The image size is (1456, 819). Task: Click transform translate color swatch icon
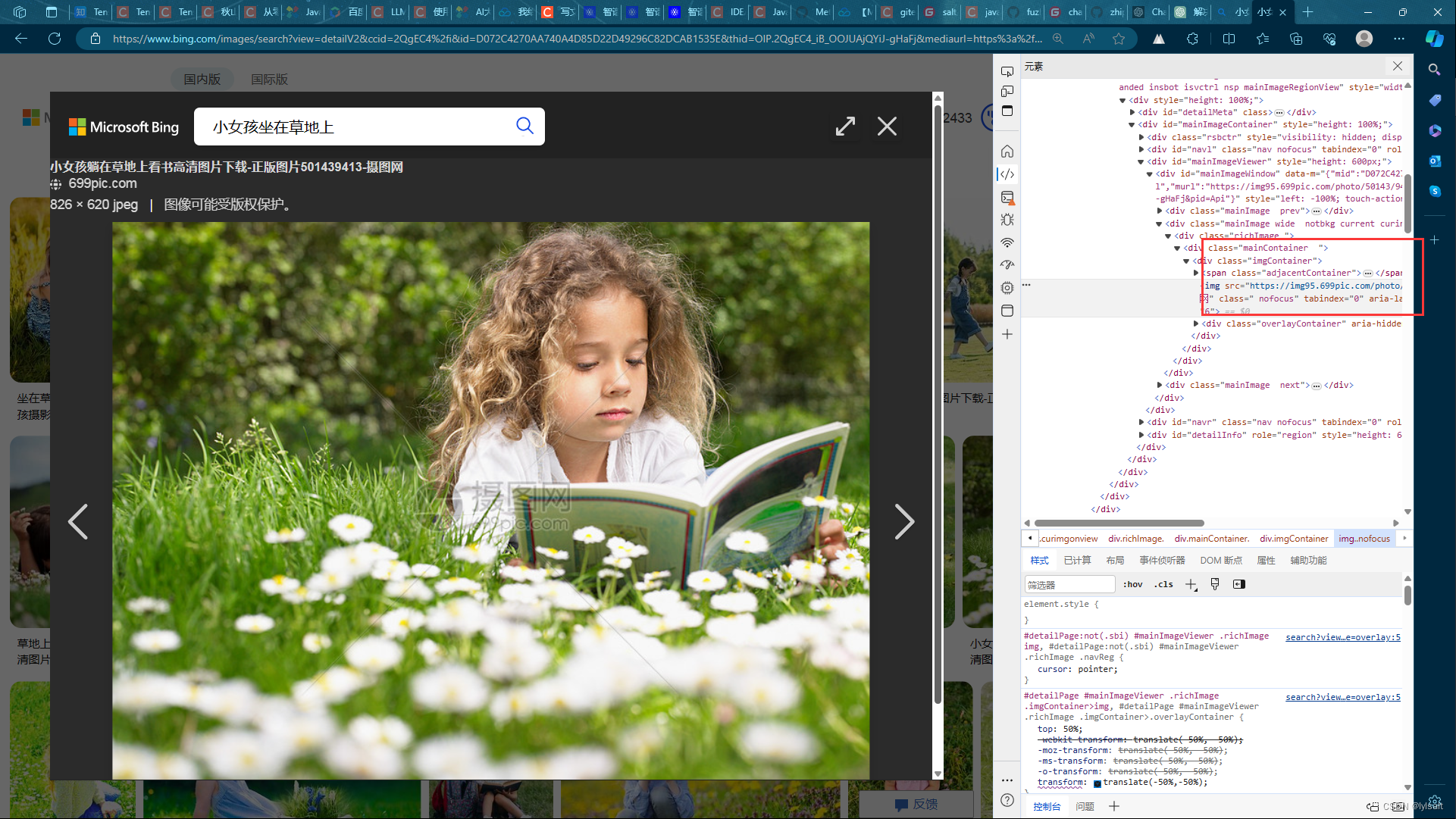(x=1097, y=783)
